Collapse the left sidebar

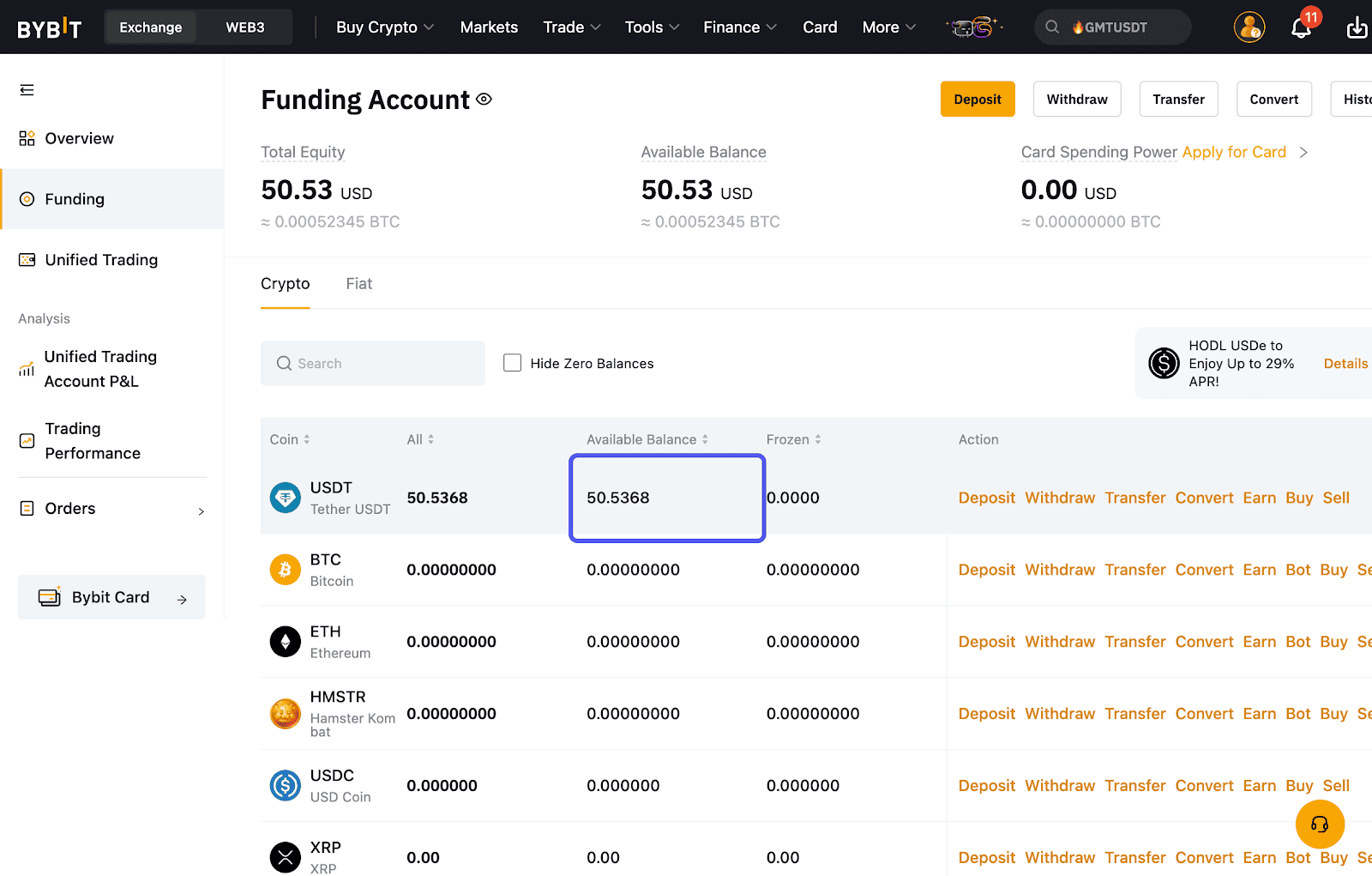[27, 89]
